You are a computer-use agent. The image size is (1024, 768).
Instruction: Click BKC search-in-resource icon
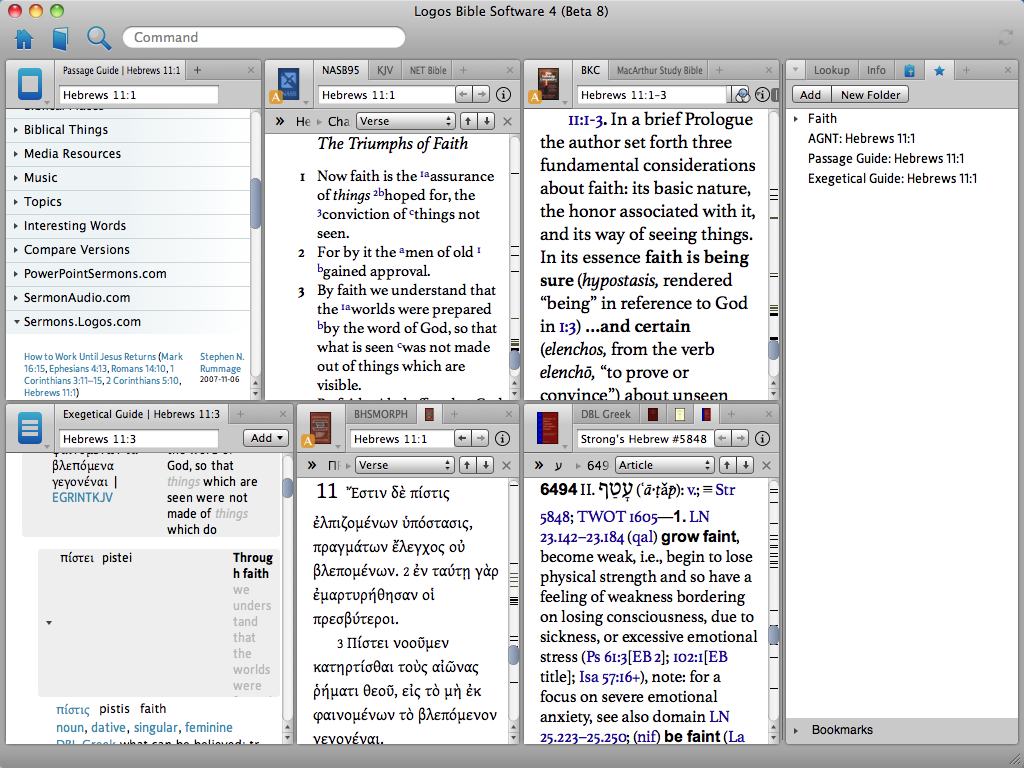coord(741,95)
